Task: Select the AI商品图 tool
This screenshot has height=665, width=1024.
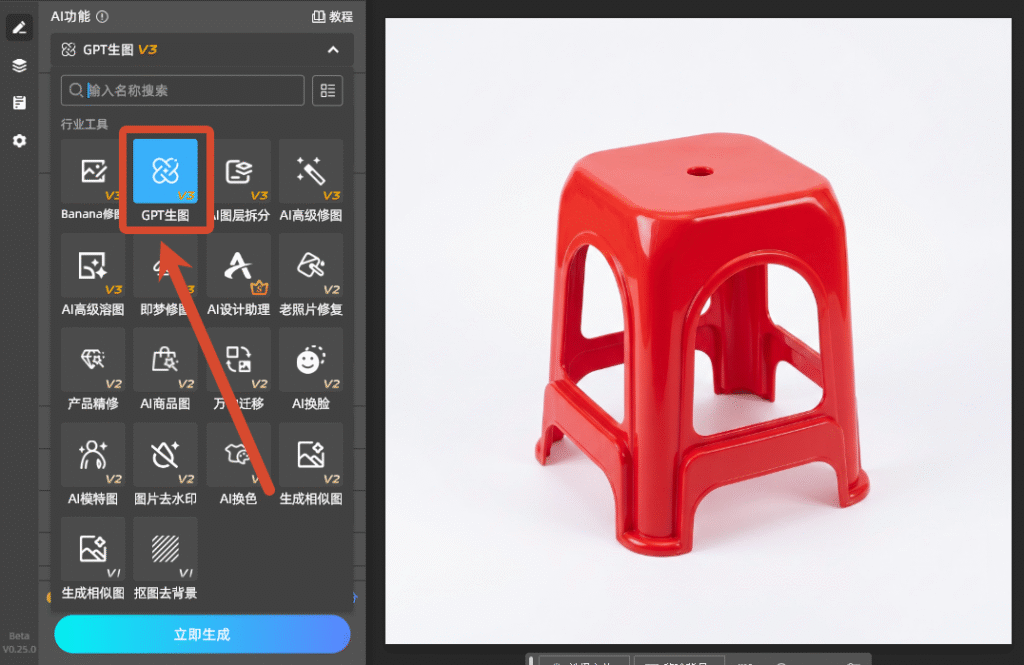Action: point(165,370)
